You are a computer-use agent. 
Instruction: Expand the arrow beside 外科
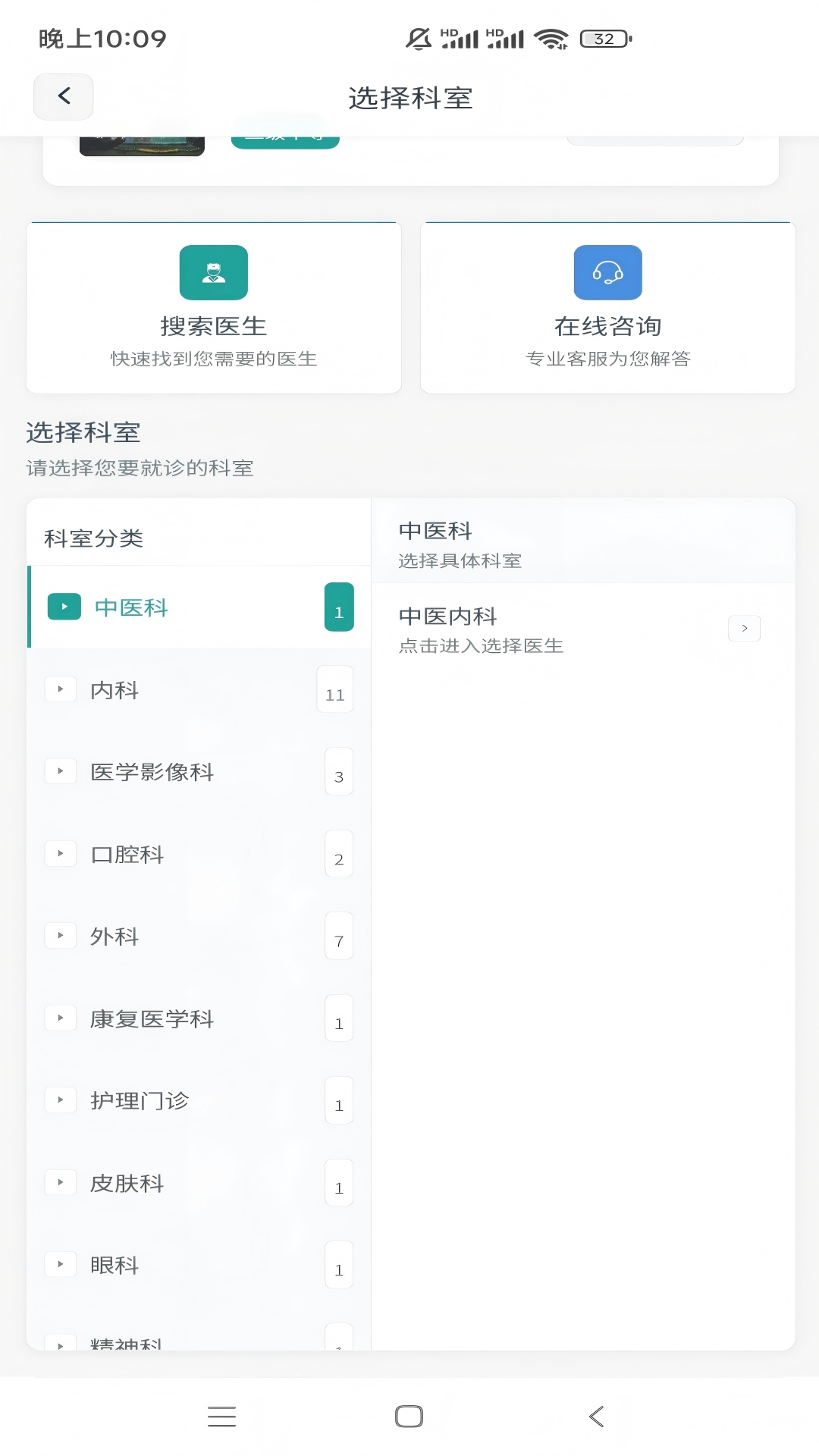61,936
